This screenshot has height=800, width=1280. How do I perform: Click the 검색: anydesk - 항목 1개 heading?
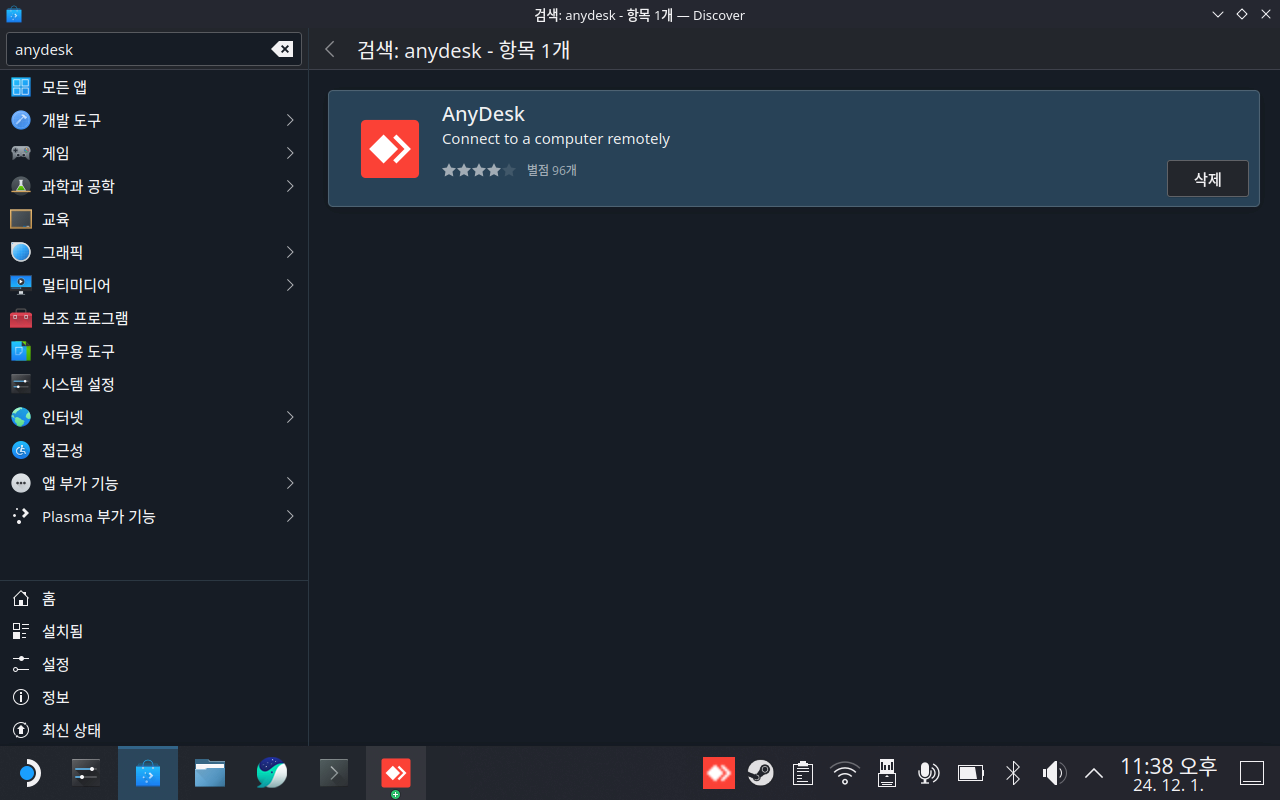[464, 49]
